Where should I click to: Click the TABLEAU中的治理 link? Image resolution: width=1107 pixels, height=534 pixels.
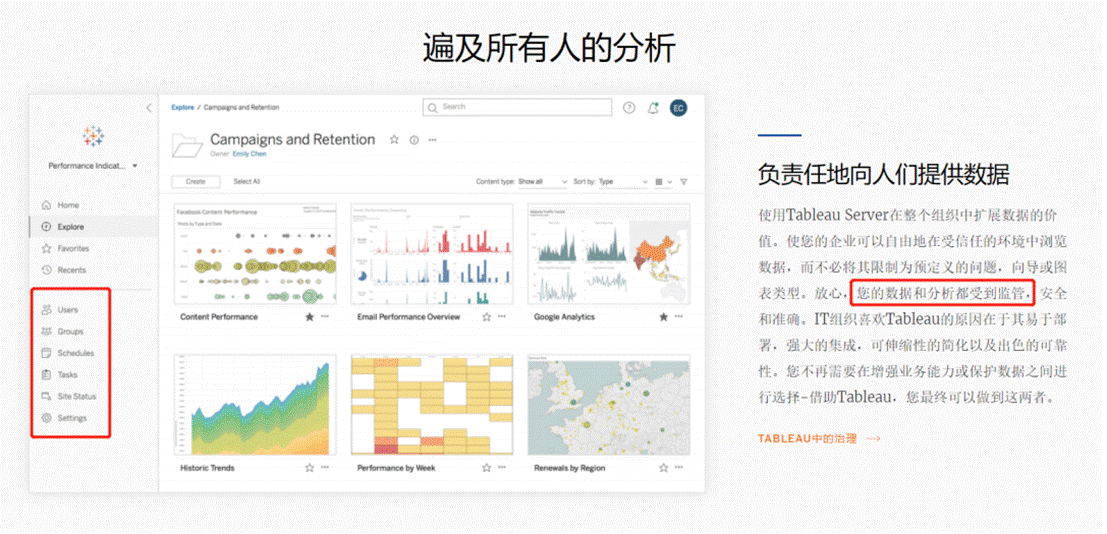(x=819, y=439)
